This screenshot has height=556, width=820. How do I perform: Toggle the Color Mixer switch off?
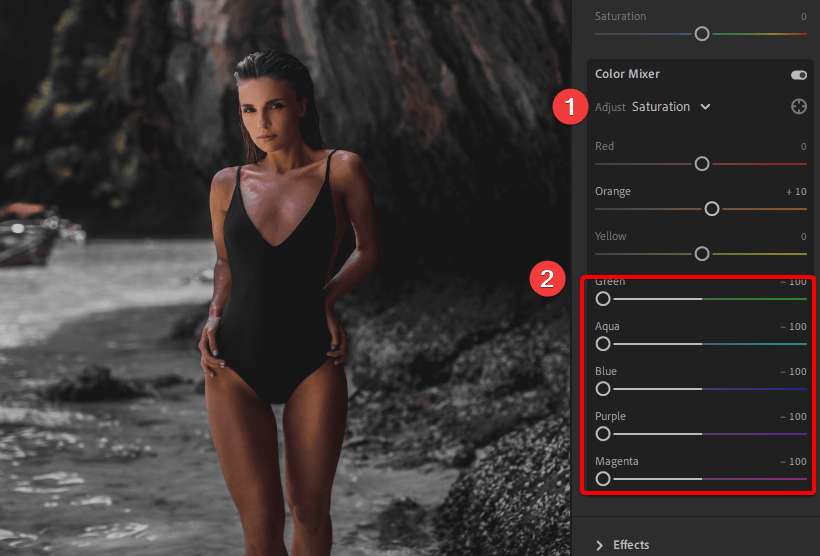(798, 75)
